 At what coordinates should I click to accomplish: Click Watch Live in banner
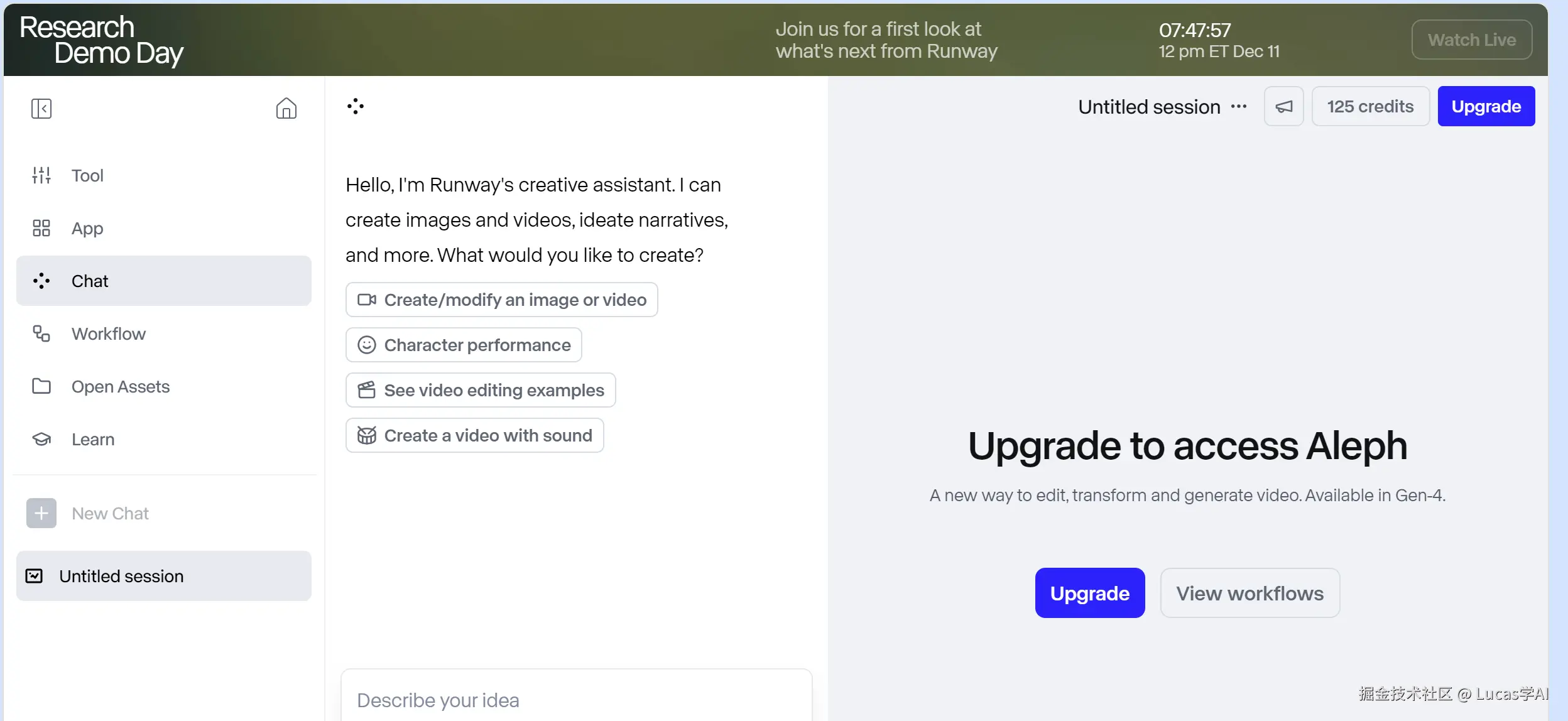[x=1471, y=40]
